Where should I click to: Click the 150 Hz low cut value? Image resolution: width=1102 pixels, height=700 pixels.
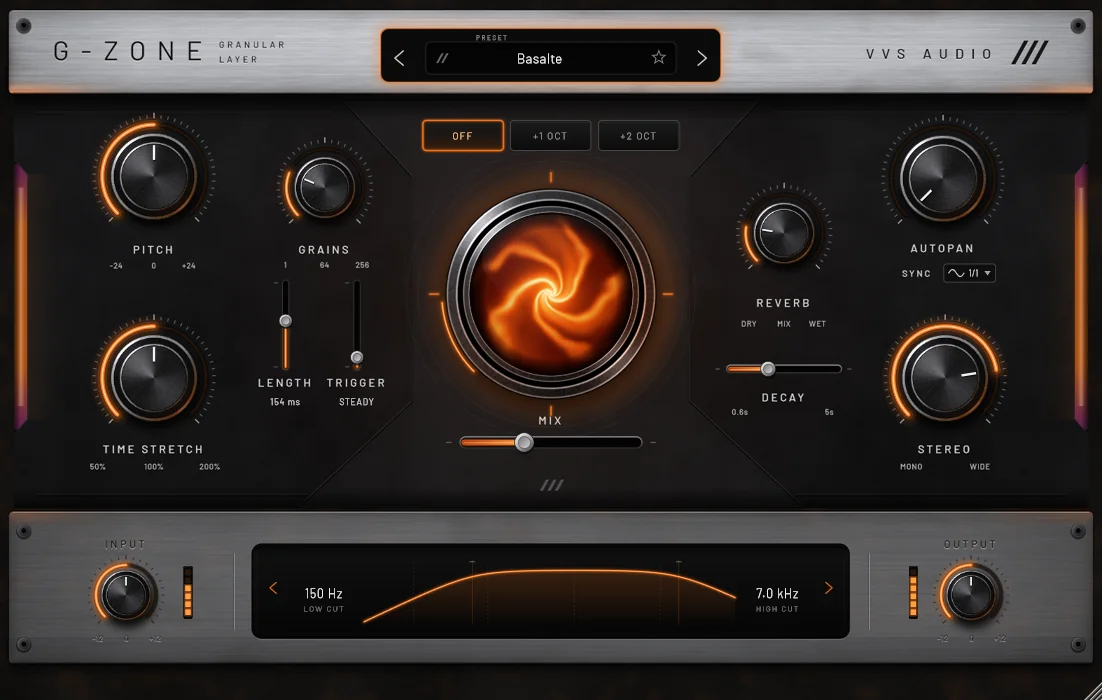(323, 594)
